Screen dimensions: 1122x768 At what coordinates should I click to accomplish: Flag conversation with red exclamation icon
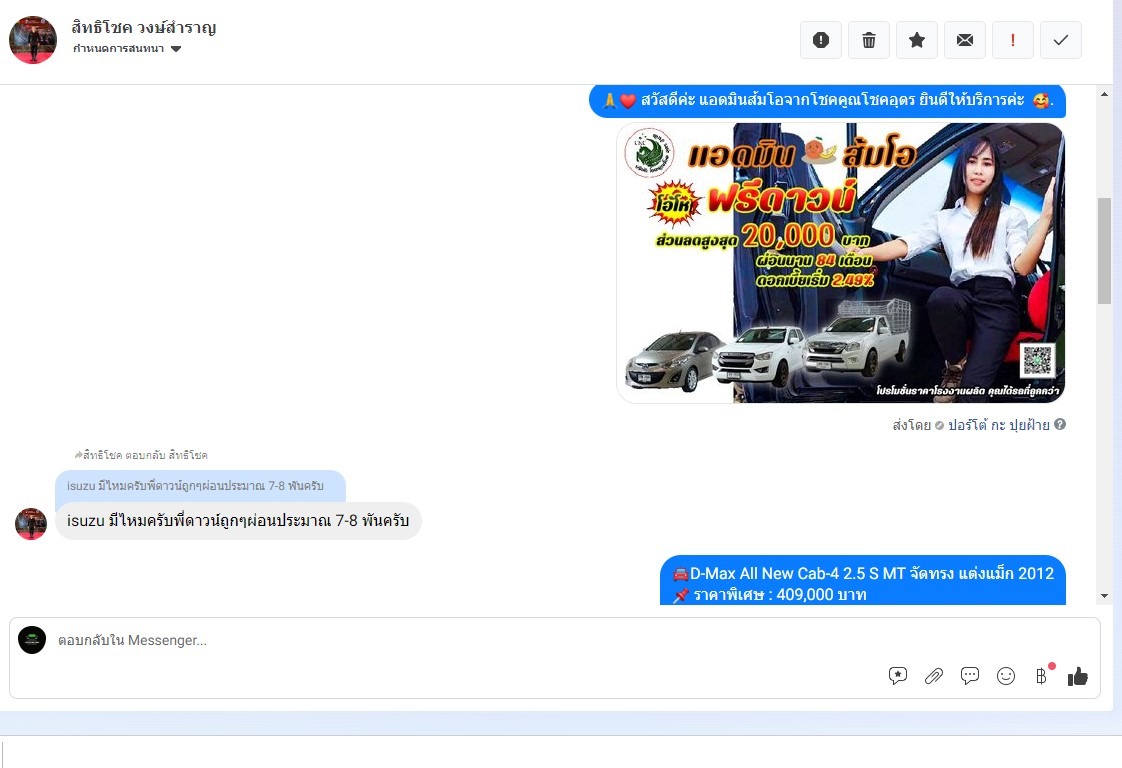[x=1013, y=40]
